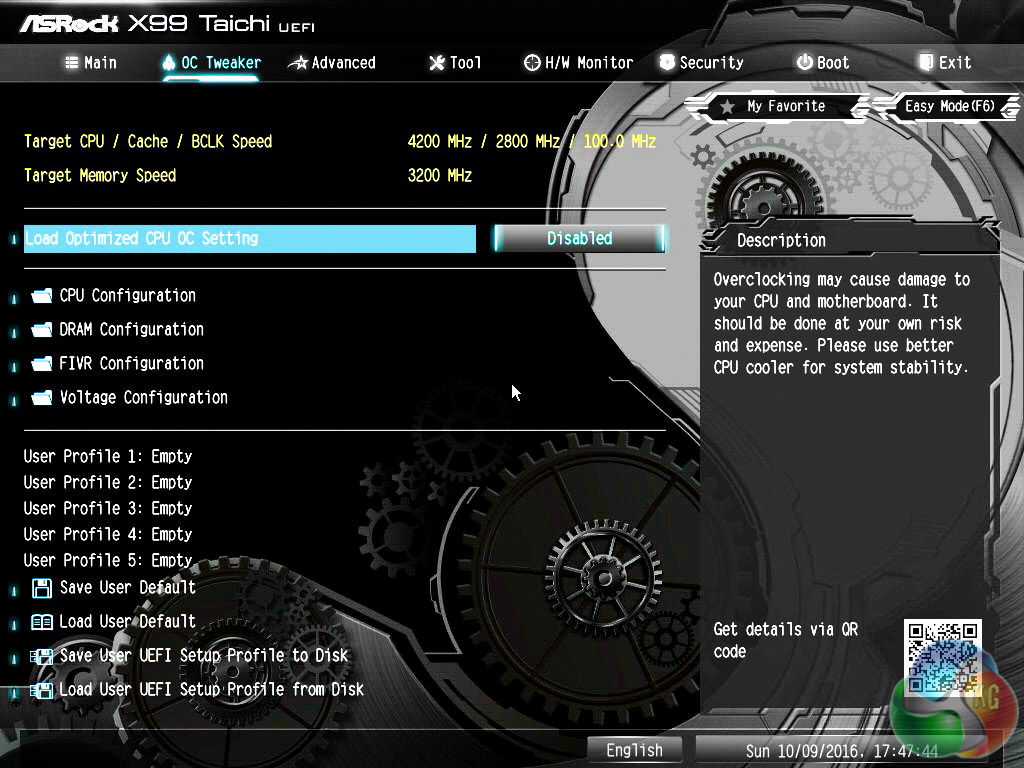Open the H/W Monitor tab
1024x768 pixels.
coord(579,63)
